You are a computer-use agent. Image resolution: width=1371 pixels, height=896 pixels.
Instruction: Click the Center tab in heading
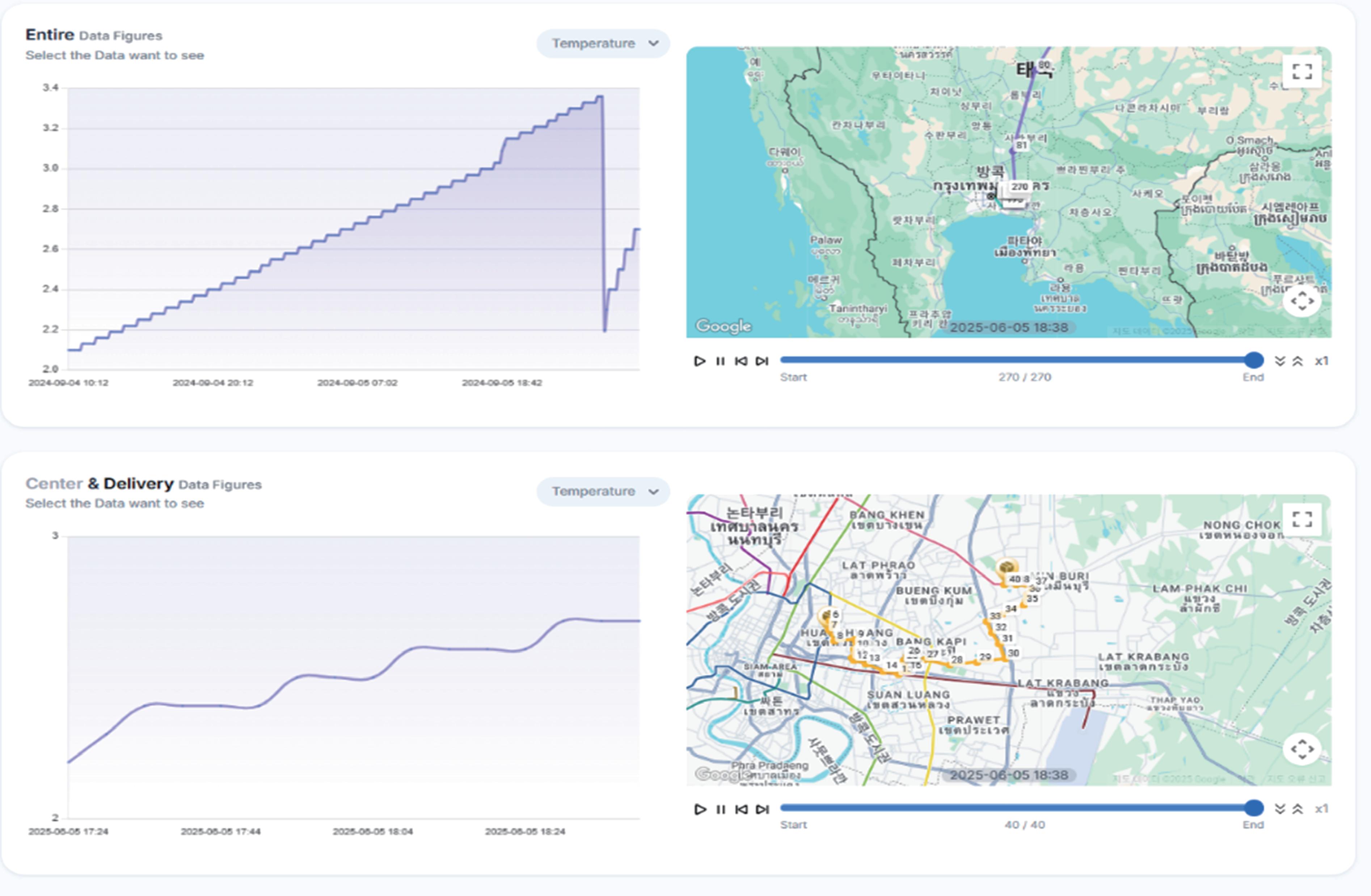pyautogui.click(x=54, y=484)
